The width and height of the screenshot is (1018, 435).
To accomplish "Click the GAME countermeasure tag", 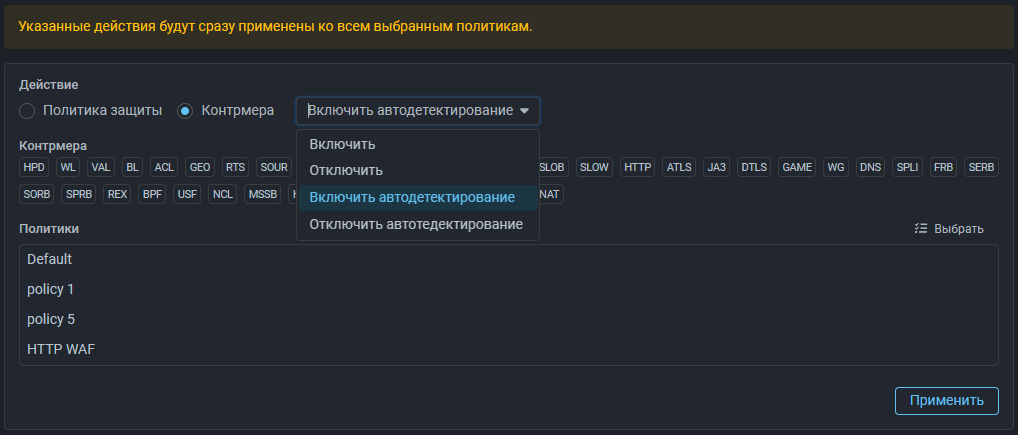I will (x=797, y=167).
